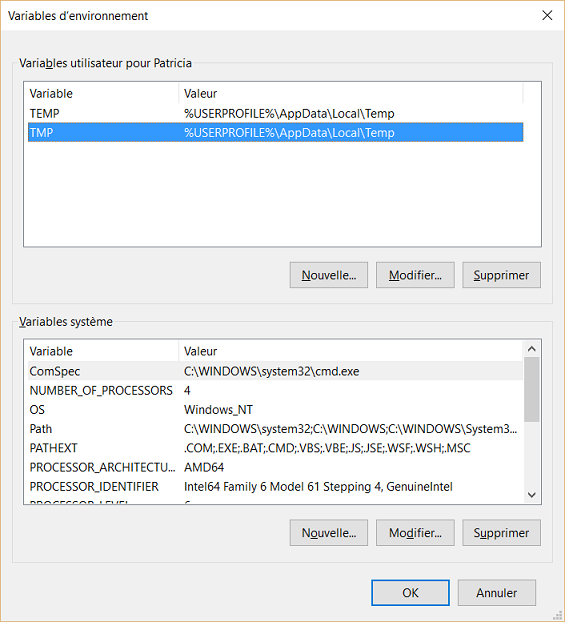
Task: Click Nouvelle button under system variables
Action: pyautogui.click(x=329, y=533)
